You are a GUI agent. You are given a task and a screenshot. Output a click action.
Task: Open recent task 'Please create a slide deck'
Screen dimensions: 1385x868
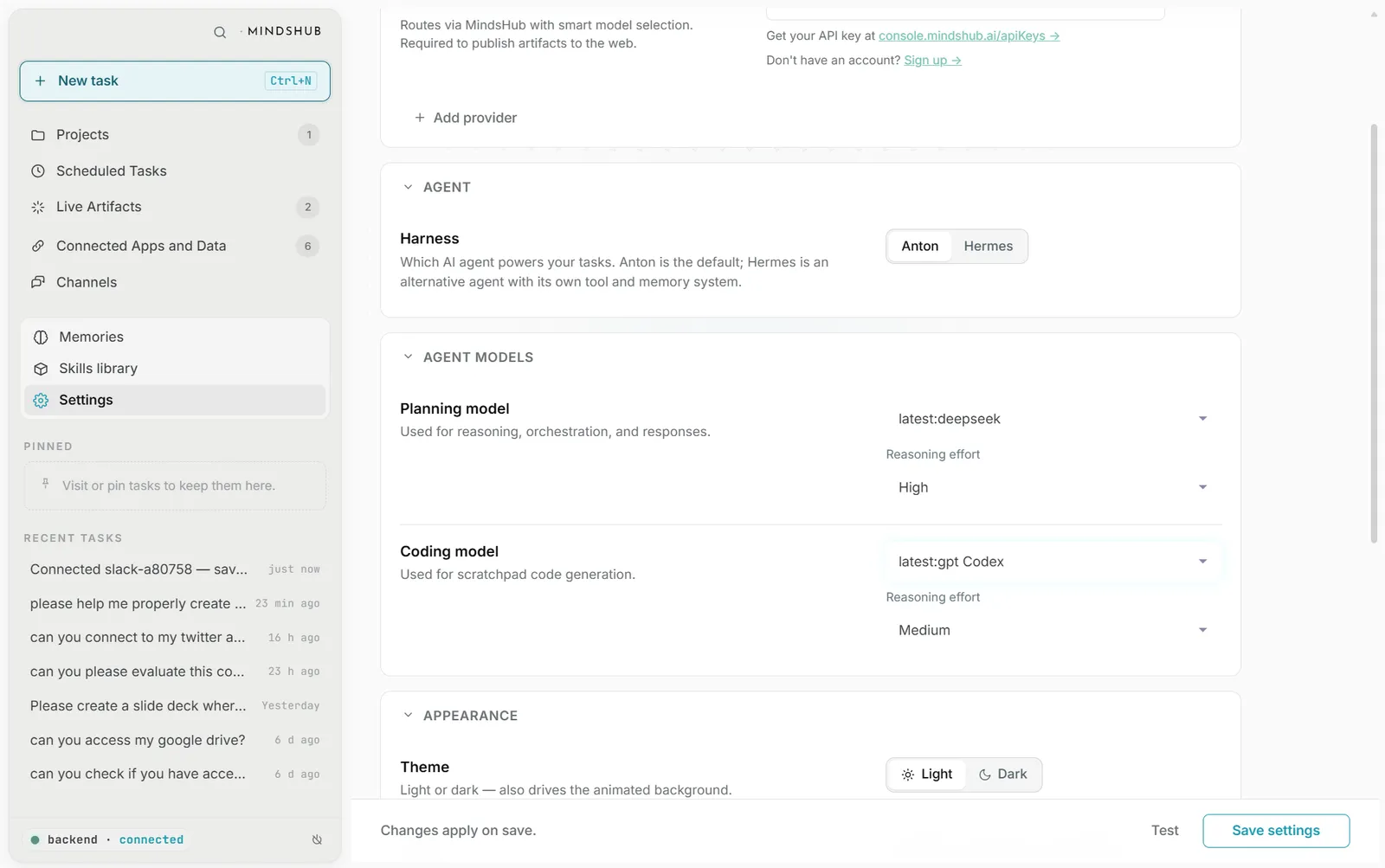tap(175, 706)
